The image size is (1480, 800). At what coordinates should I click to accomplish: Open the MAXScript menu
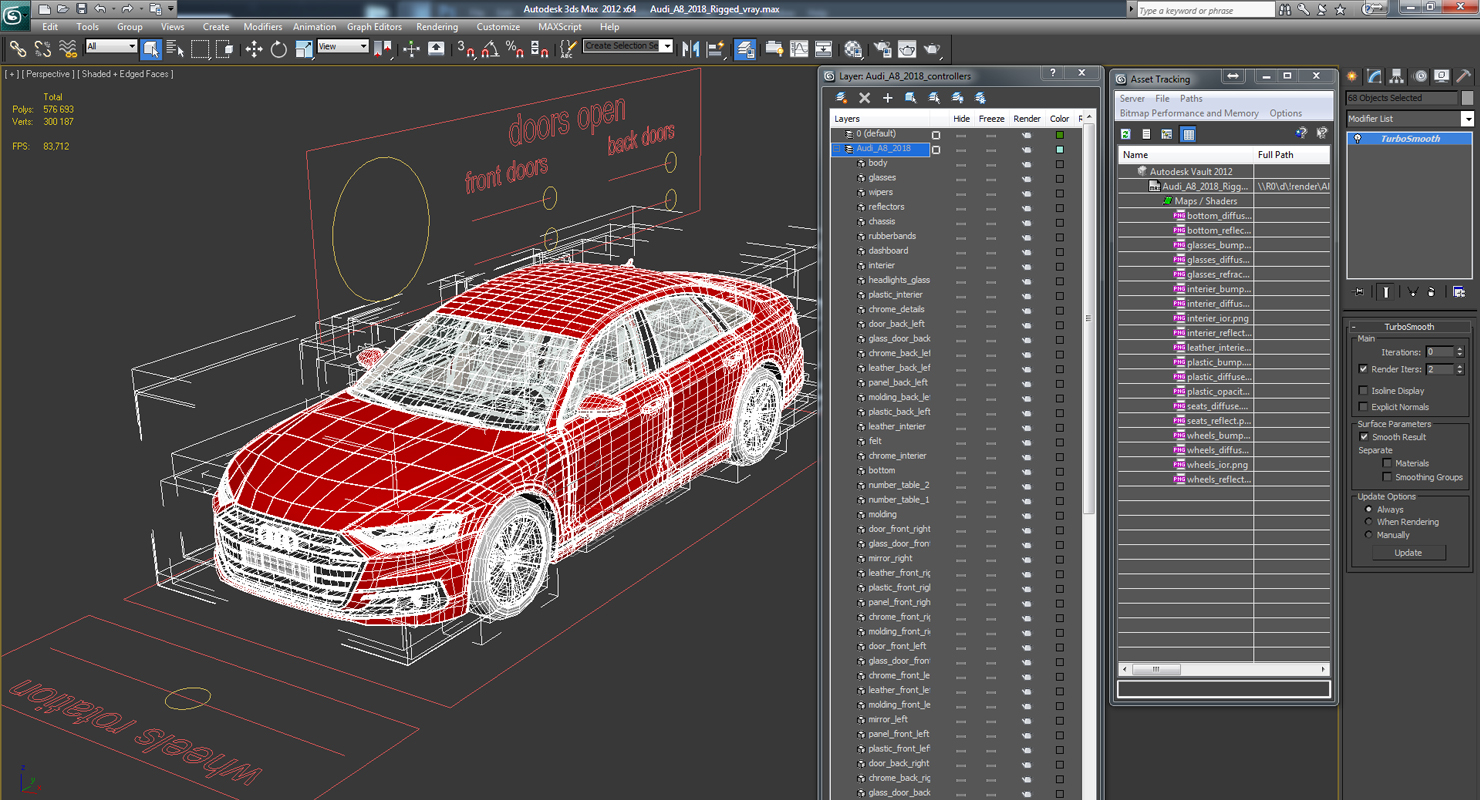click(560, 27)
